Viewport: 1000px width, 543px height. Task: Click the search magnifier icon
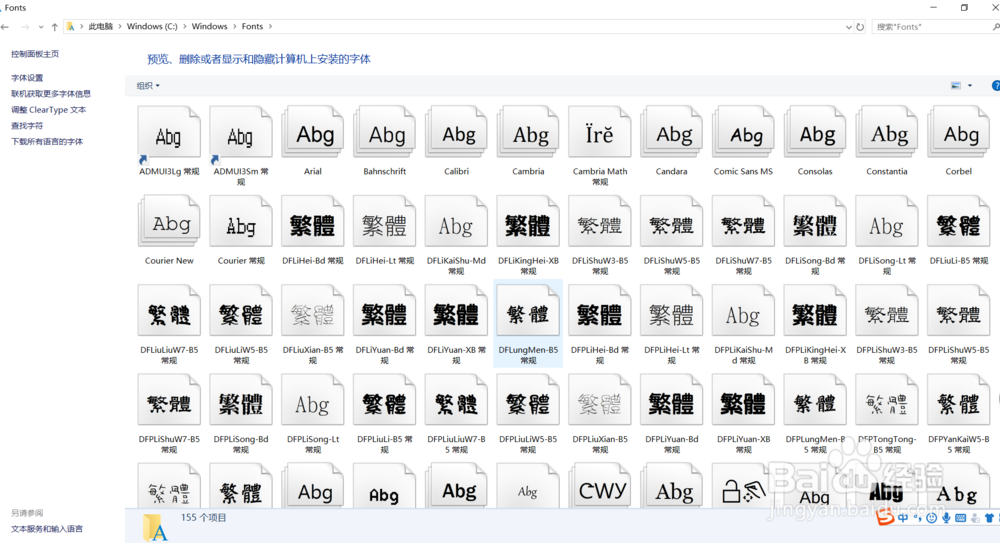tap(996, 27)
